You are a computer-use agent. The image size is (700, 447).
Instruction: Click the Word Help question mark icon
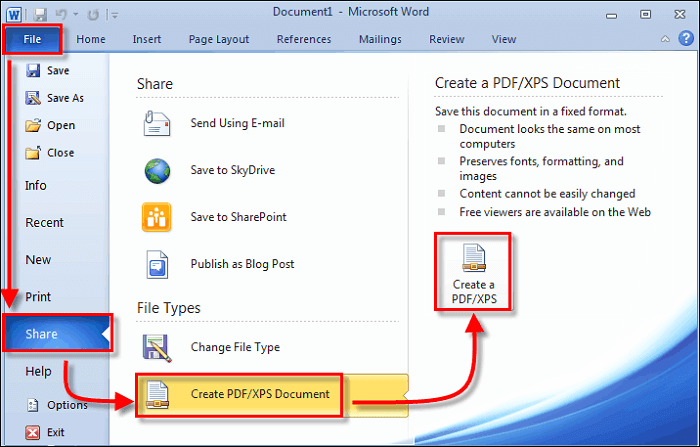[686, 40]
